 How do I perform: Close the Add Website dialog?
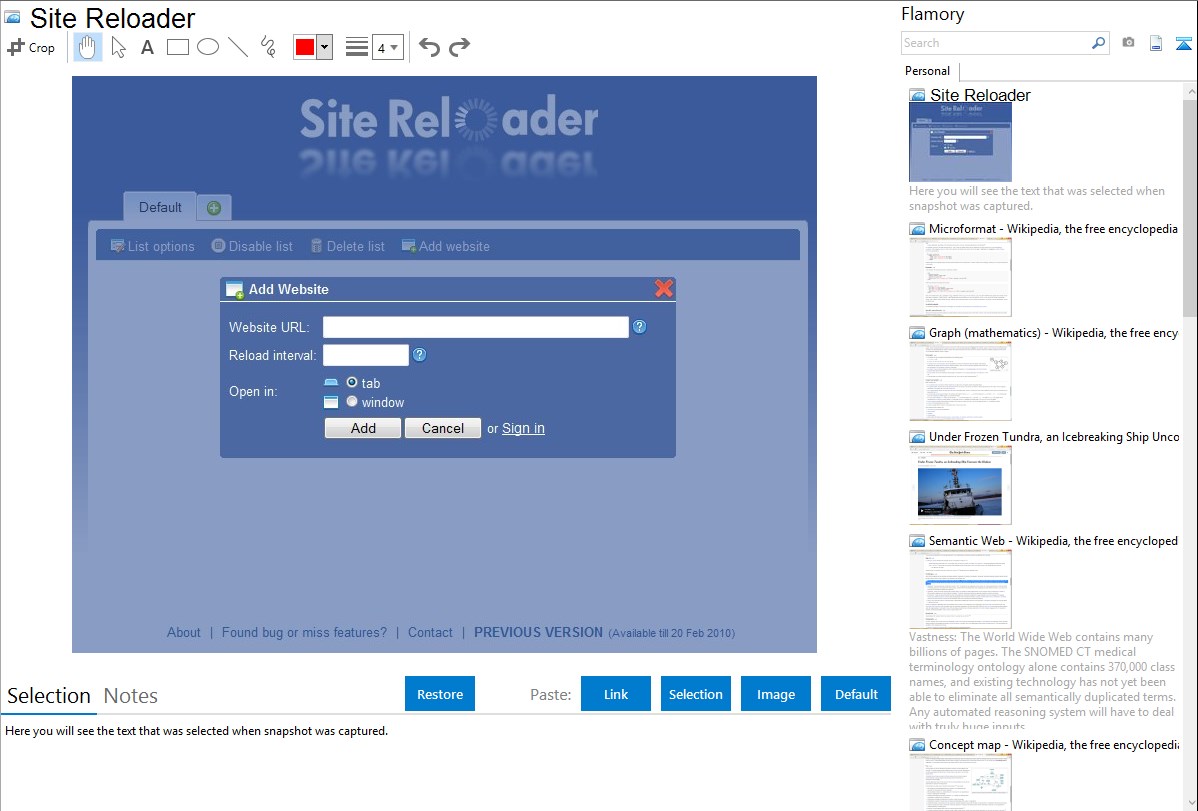[664, 288]
